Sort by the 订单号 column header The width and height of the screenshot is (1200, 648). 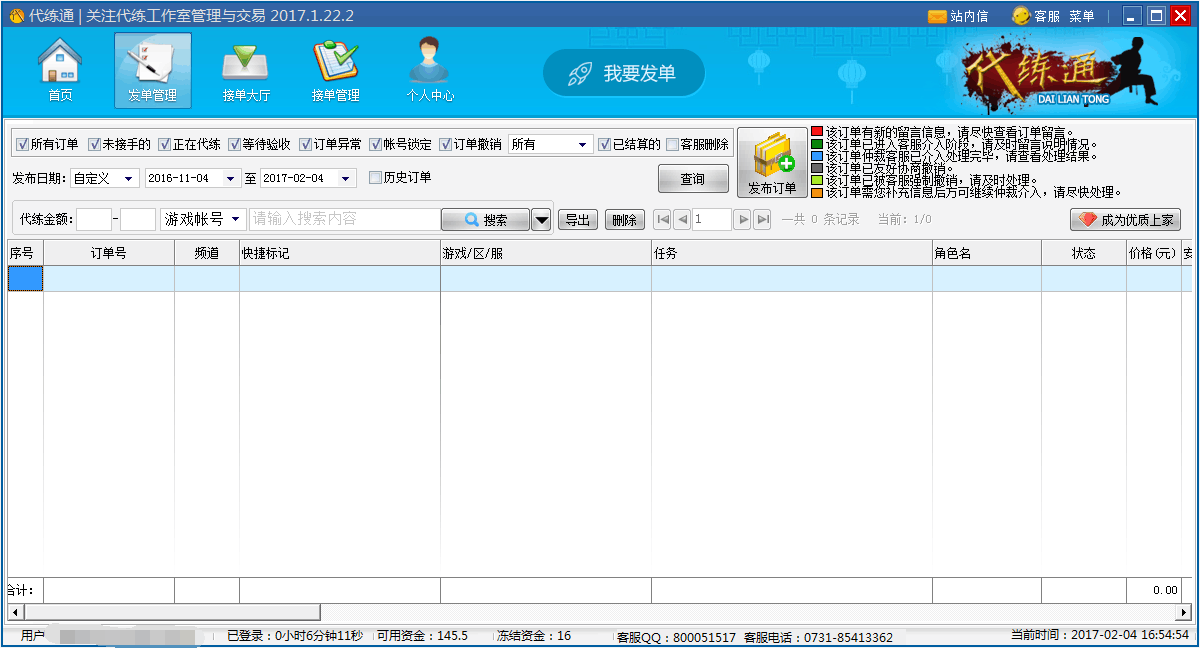[108, 253]
